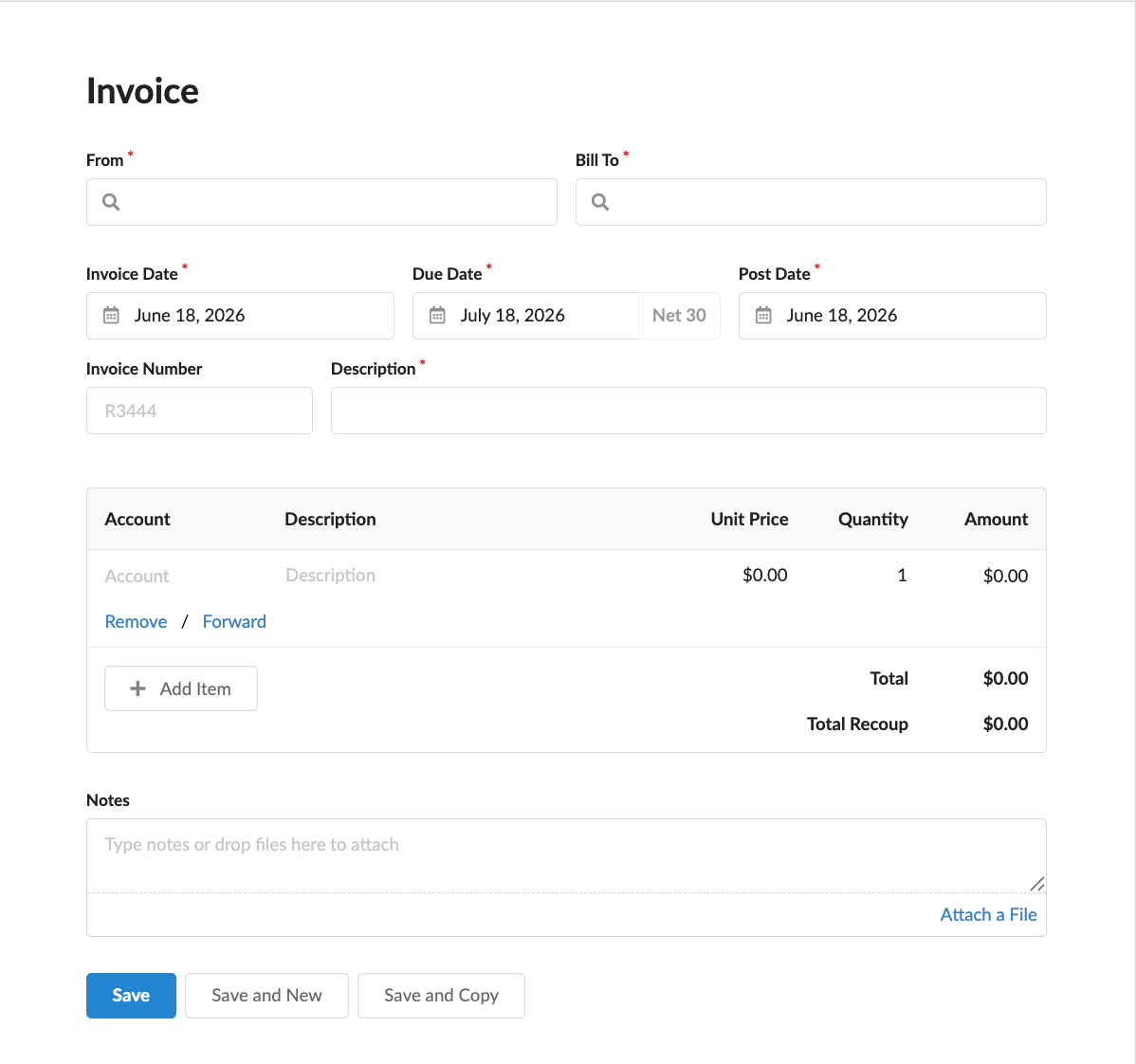The width and height of the screenshot is (1136, 1064).
Task: Click the Attach a File link
Action: tap(988, 915)
